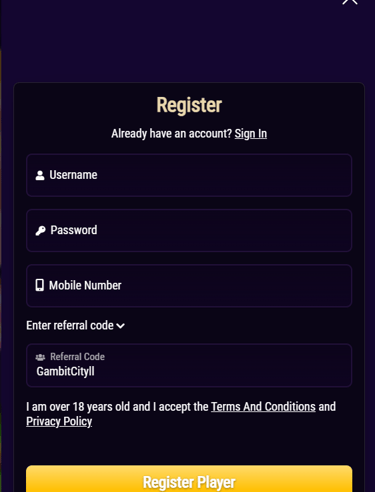
Task: Focus the Mobile Number input field
Action: [189, 286]
